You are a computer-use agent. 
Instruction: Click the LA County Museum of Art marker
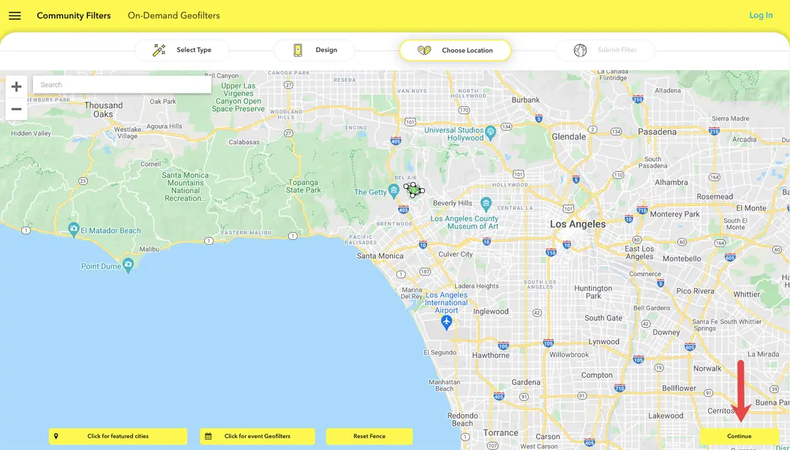(486, 204)
